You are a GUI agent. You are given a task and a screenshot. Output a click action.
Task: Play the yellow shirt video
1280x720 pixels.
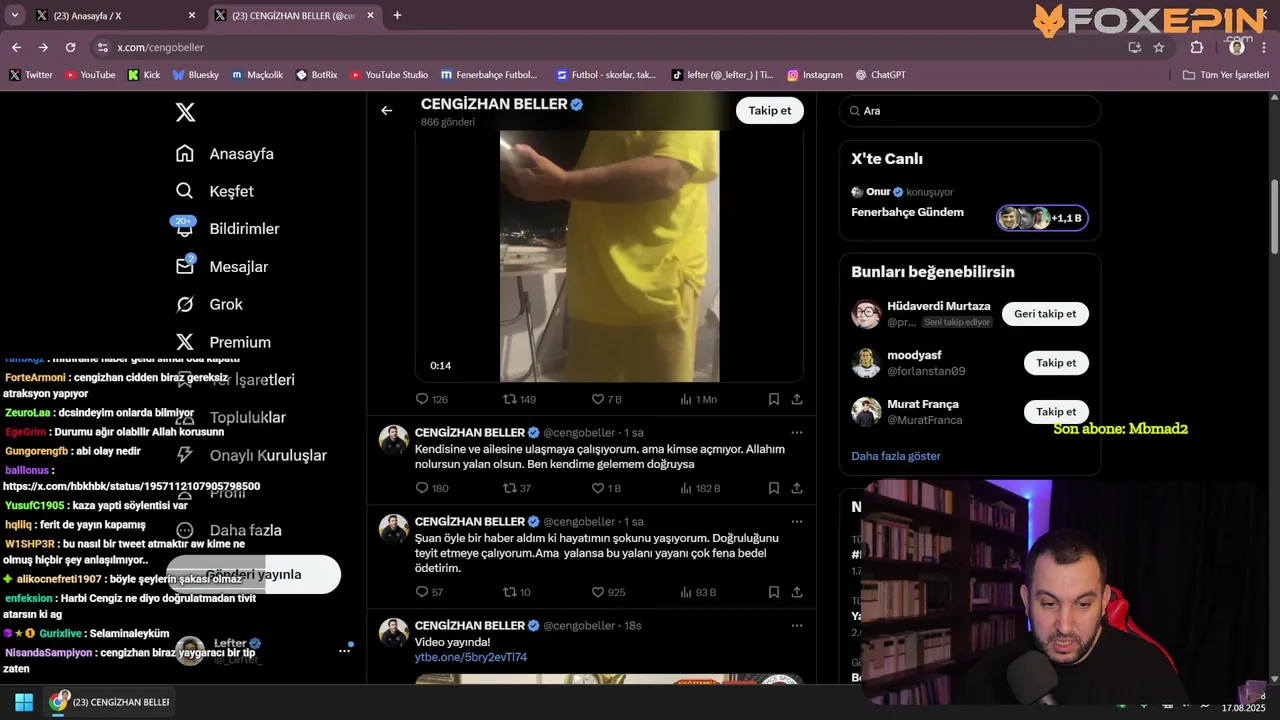(609, 256)
